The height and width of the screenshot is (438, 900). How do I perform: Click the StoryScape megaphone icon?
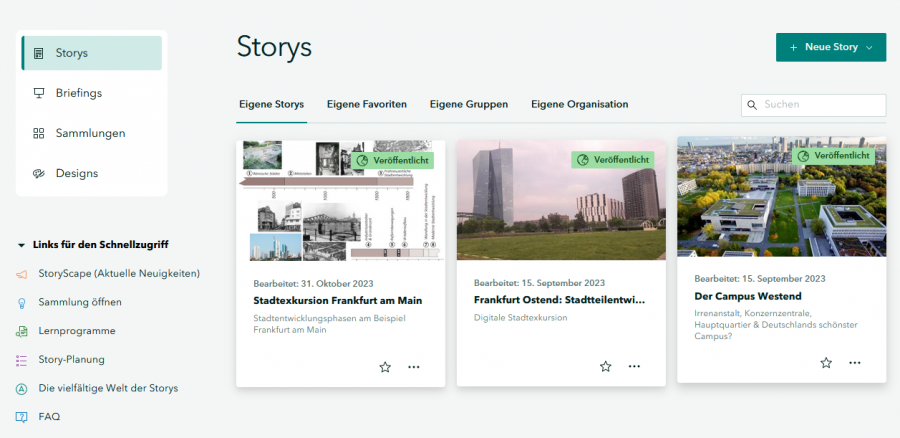pyautogui.click(x=21, y=274)
